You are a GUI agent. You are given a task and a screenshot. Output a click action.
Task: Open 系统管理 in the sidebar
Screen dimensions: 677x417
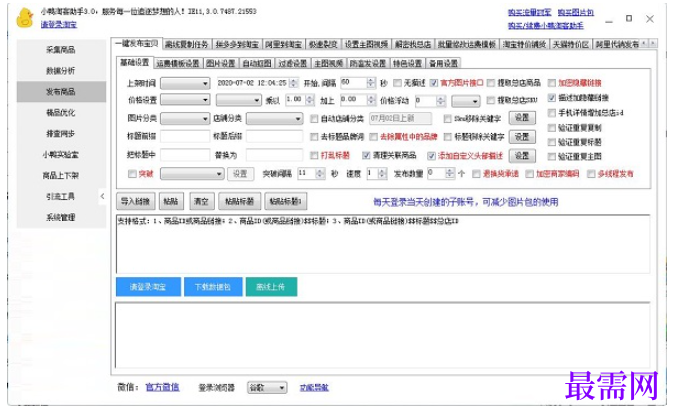click(x=61, y=217)
